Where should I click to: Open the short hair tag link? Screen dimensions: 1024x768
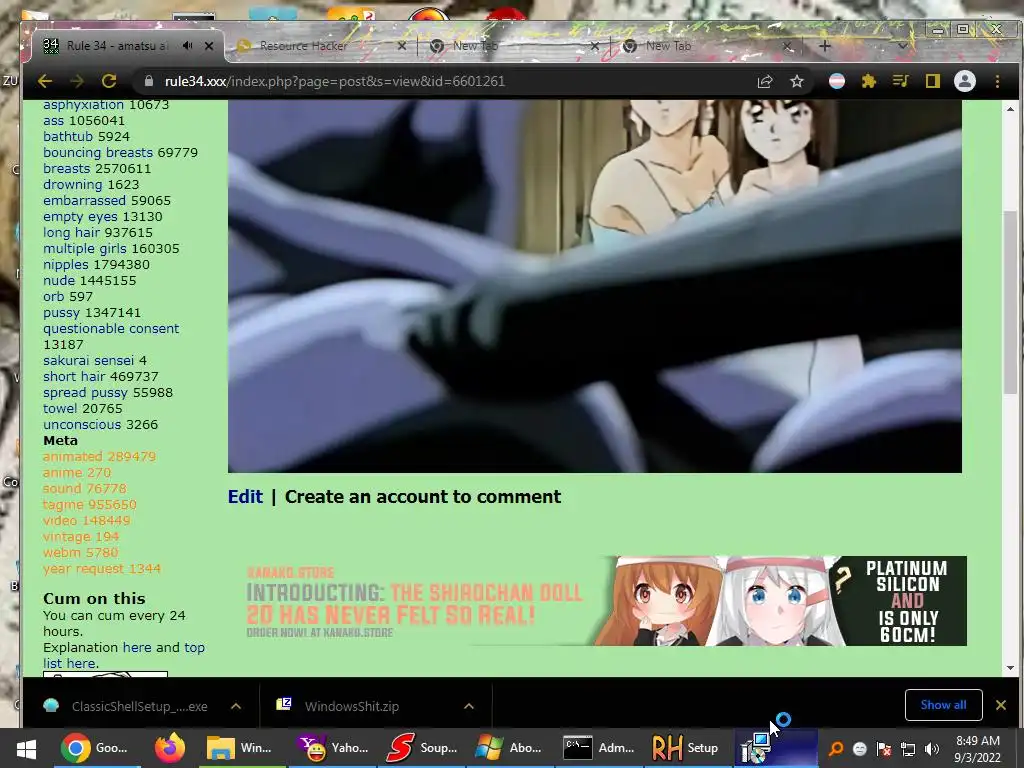tap(74, 376)
